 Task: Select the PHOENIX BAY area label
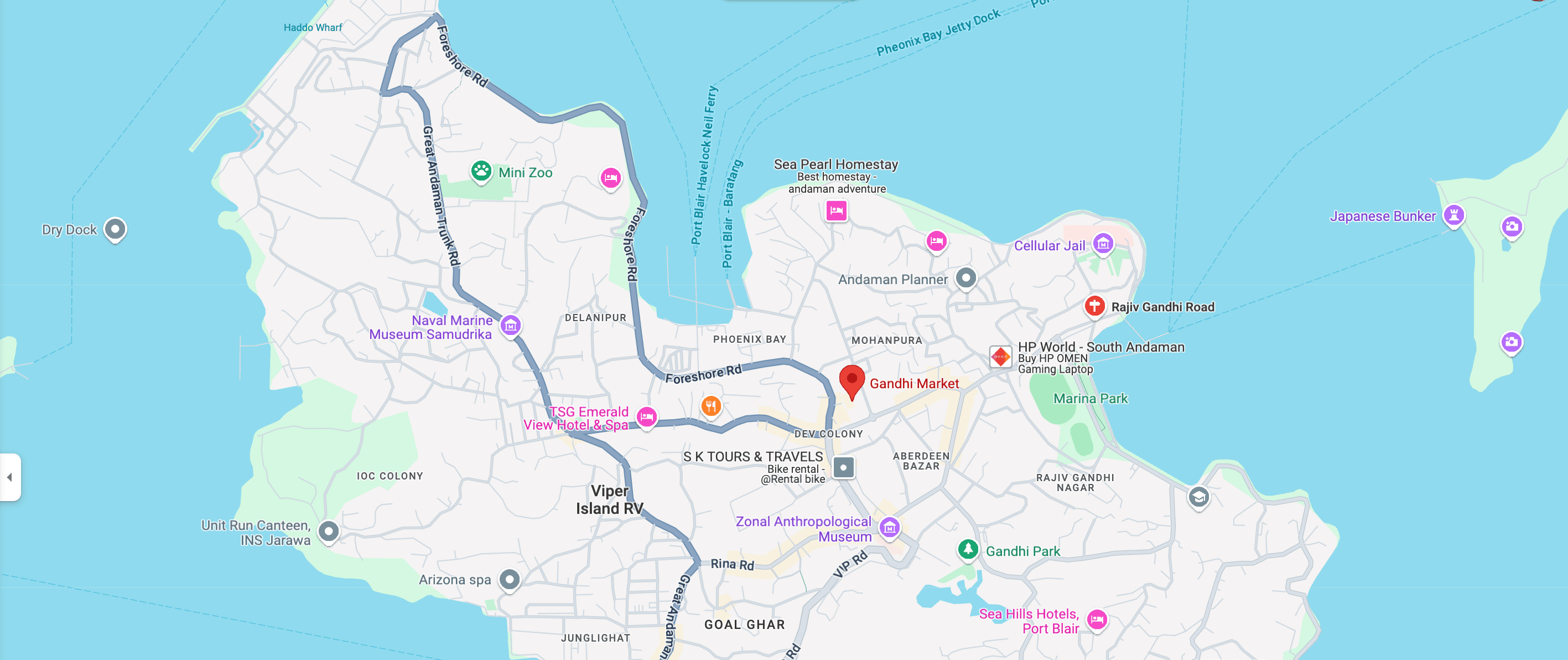tap(749, 339)
